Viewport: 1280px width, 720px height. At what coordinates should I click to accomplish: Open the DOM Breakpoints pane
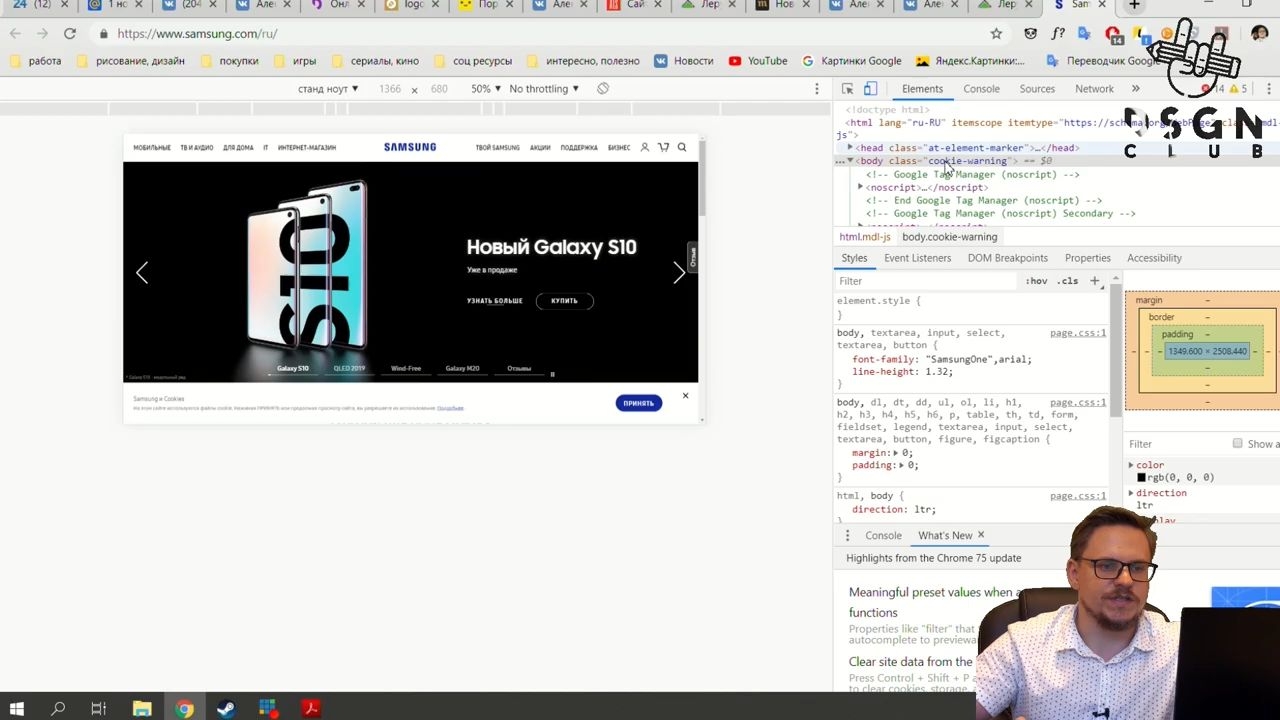point(1007,258)
